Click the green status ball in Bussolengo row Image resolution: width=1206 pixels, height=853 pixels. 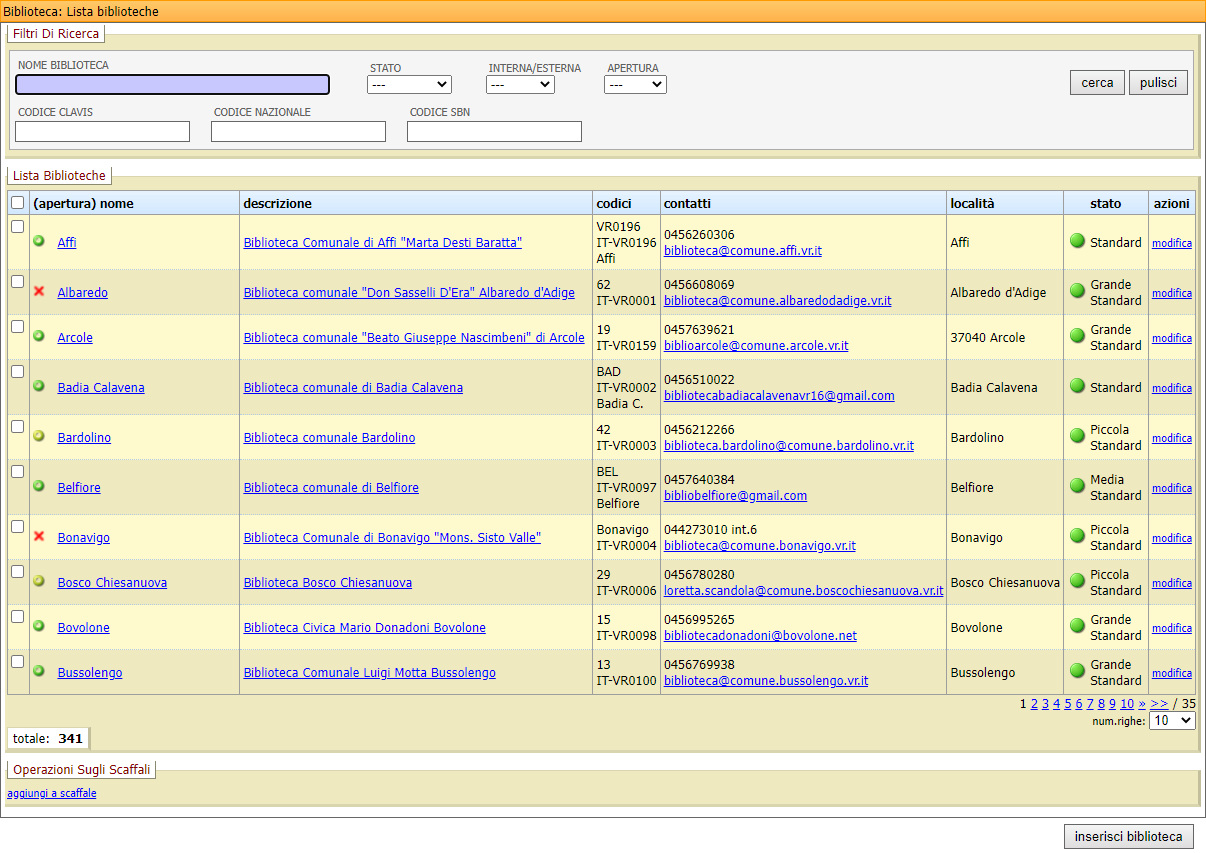click(1077, 672)
